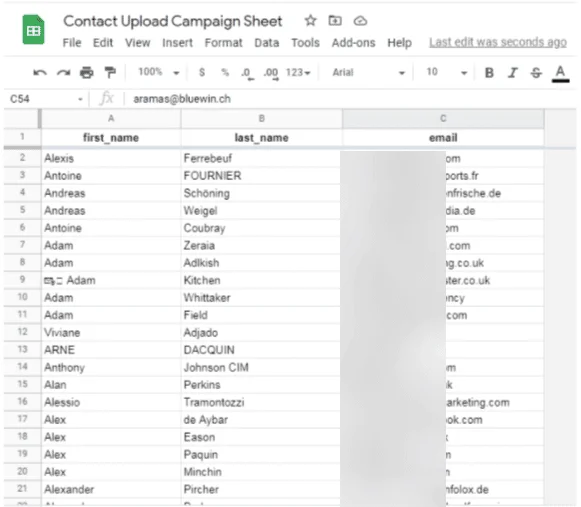Select cell containing Alexis

111,158
